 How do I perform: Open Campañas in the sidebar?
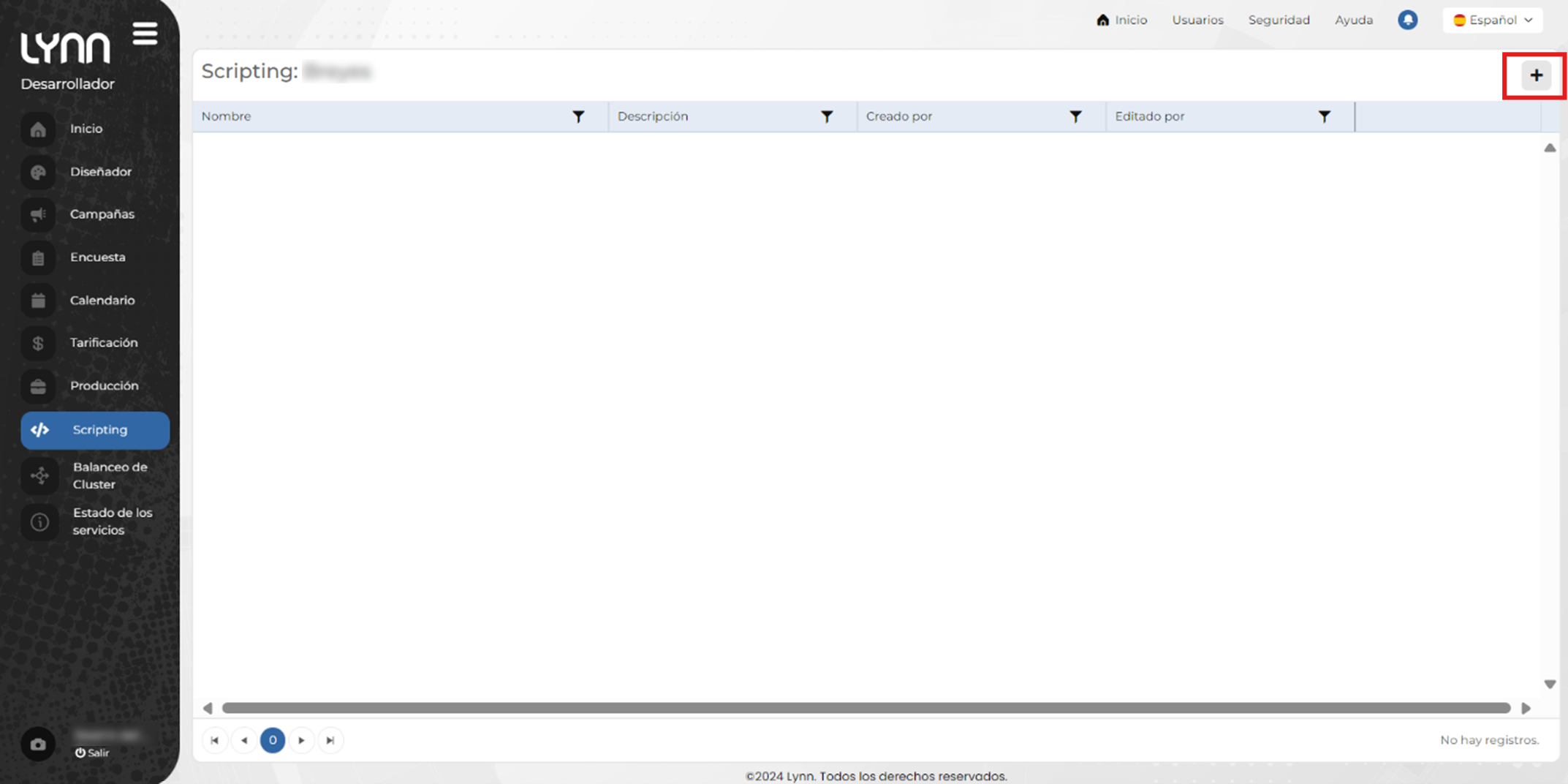(x=102, y=214)
